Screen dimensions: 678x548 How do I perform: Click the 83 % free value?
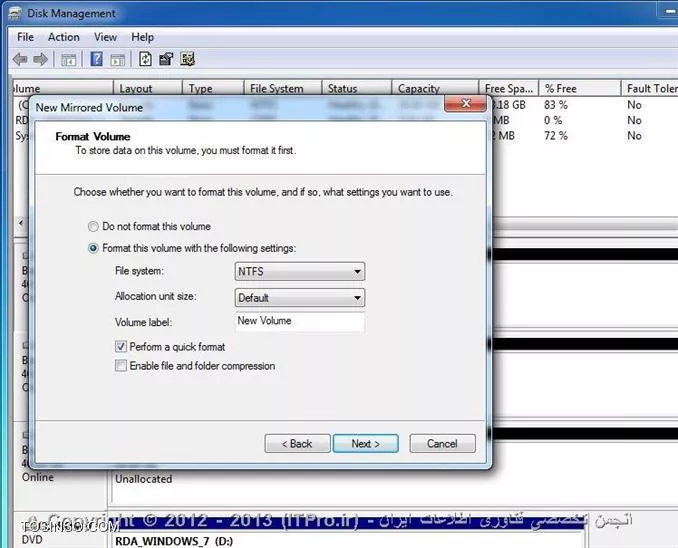coord(556,105)
